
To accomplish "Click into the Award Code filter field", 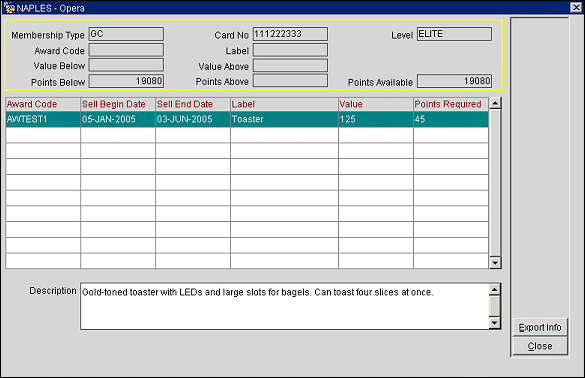I will (x=126, y=50).
